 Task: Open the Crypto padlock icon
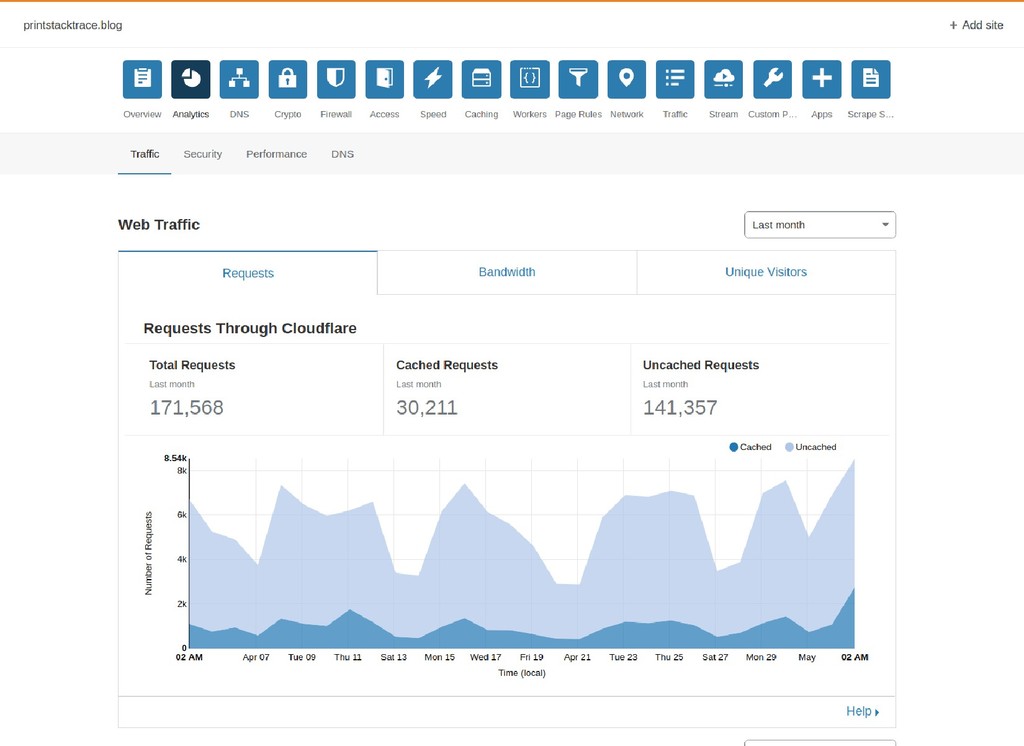click(288, 79)
